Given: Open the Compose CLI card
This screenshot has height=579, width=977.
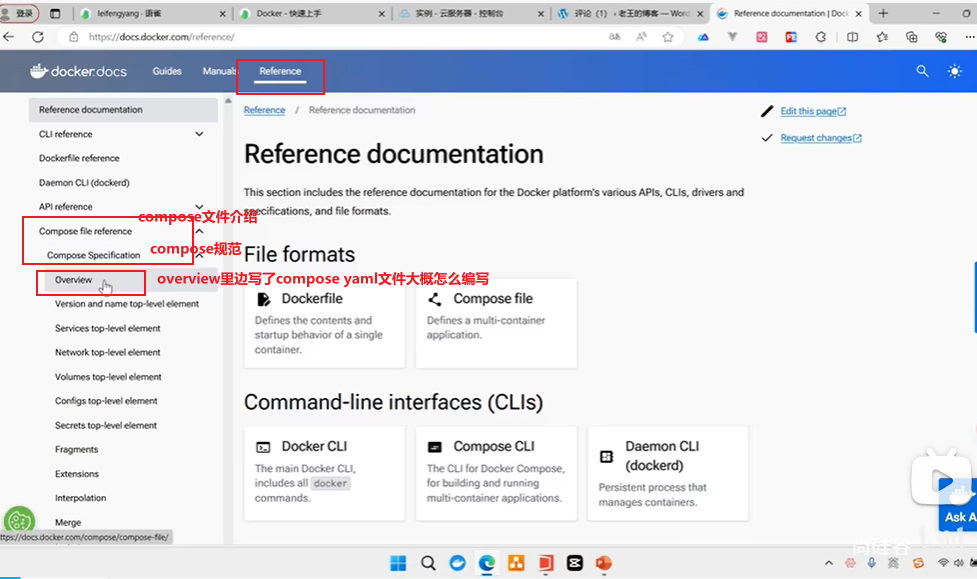Looking at the screenshot, I should (x=496, y=474).
